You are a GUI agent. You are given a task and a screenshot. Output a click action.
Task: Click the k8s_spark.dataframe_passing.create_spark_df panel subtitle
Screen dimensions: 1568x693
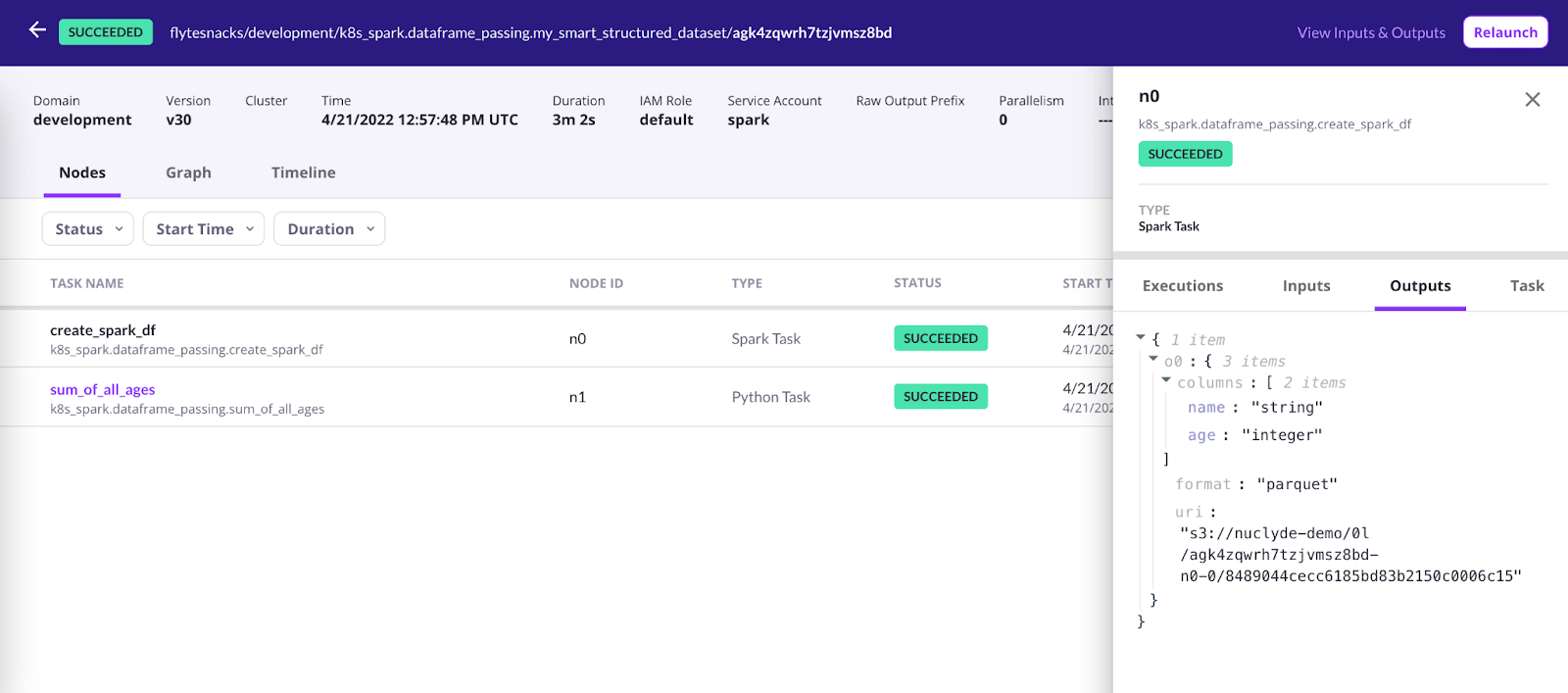pos(1275,124)
